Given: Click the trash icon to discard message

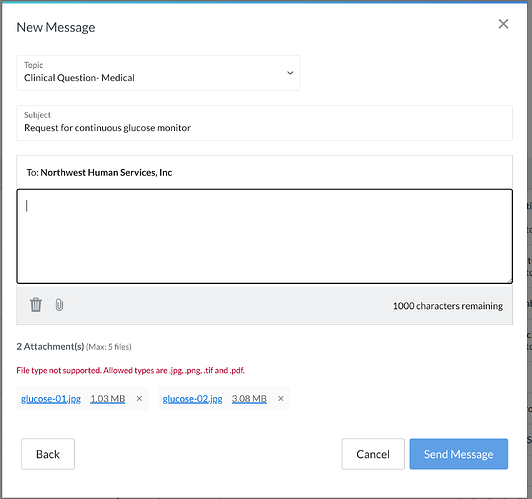Looking at the screenshot, I should [x=36, y=305].
